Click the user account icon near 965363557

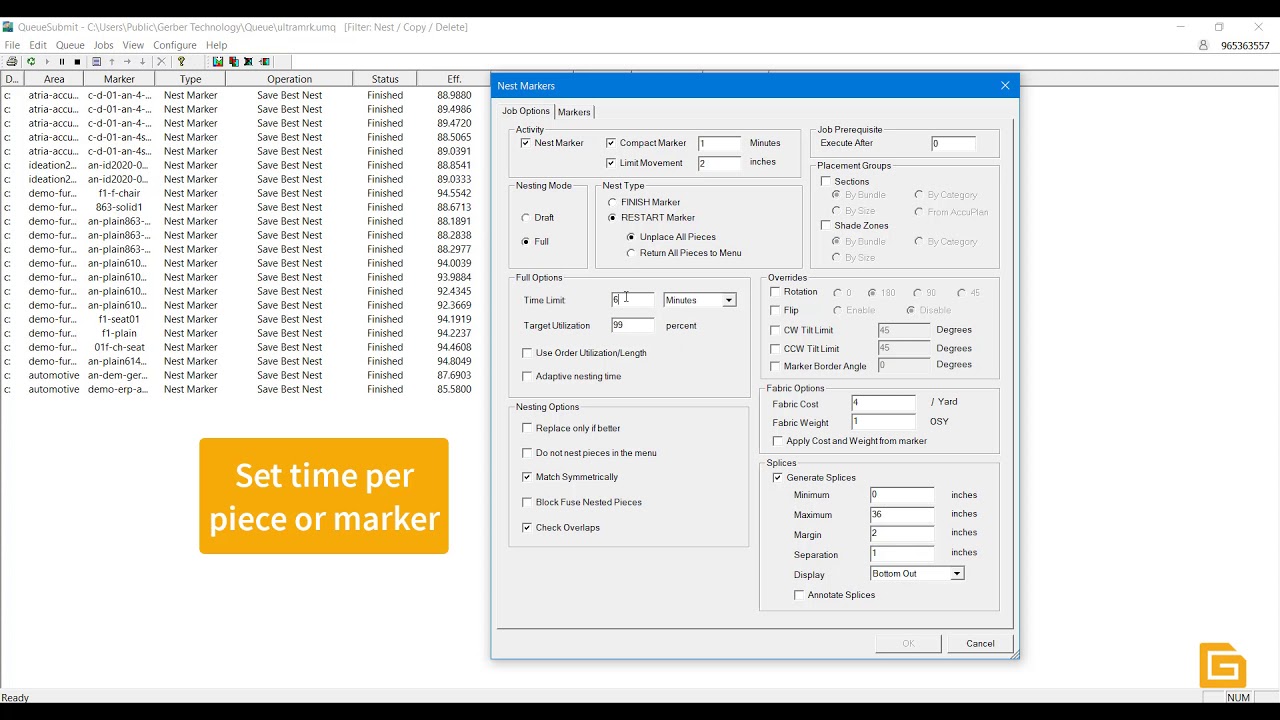click(x=1204, y=45)
